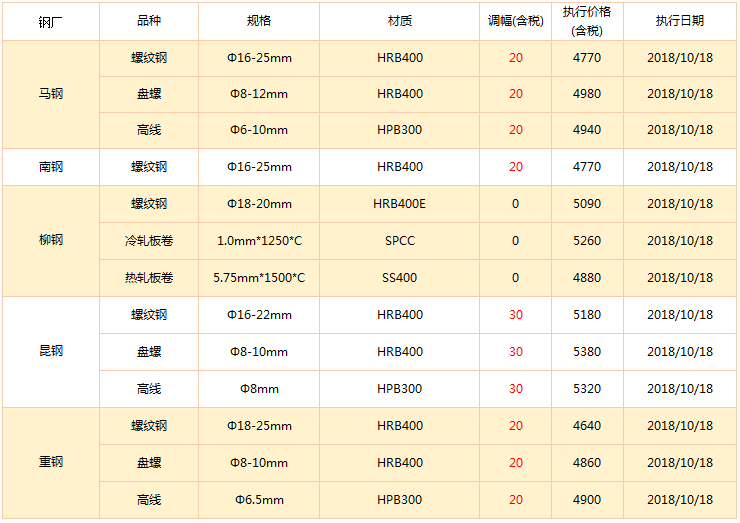The width and height of the screenshot is (740, 523).
Task: Click HPB300 in the Φ6.5mm row
Action: click(399, 500)
